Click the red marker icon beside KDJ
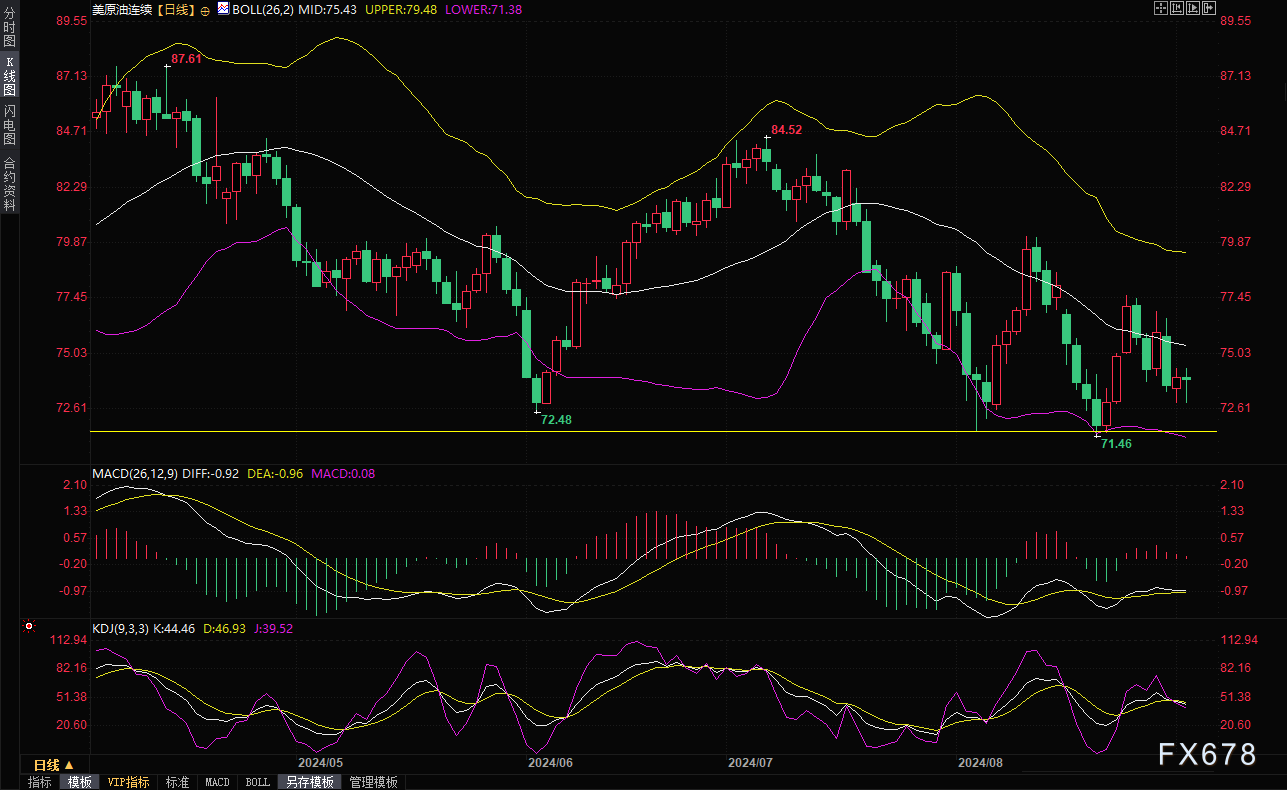1287x790 pixels. pyautogui.click(x=28, y=627)
